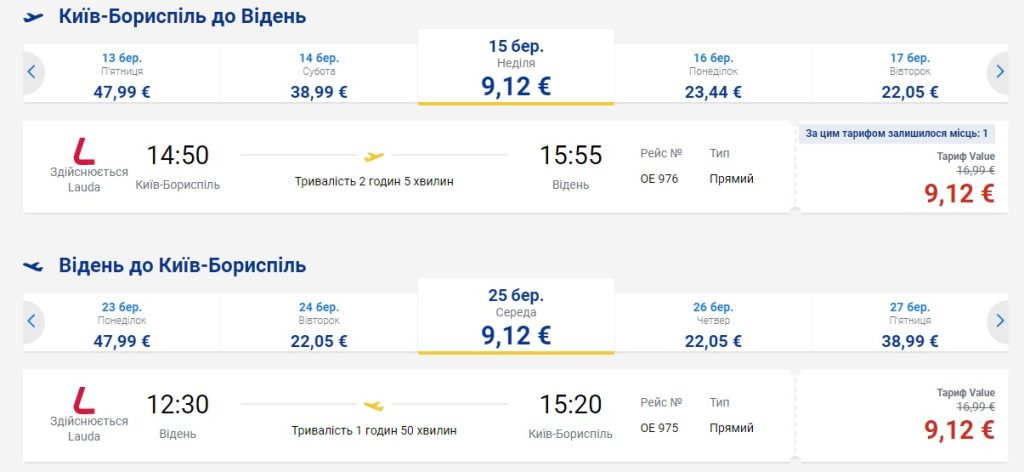Click the return plane icon beside Відень heading

(34, 266)
